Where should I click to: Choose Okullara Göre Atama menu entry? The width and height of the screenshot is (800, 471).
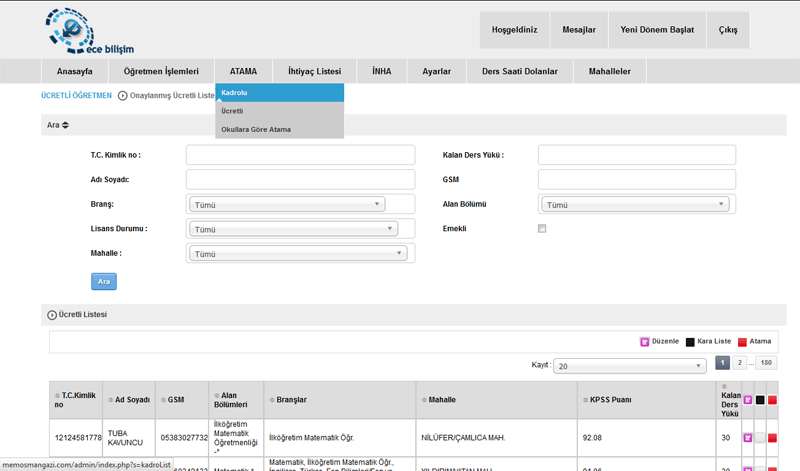click(256, 129)
